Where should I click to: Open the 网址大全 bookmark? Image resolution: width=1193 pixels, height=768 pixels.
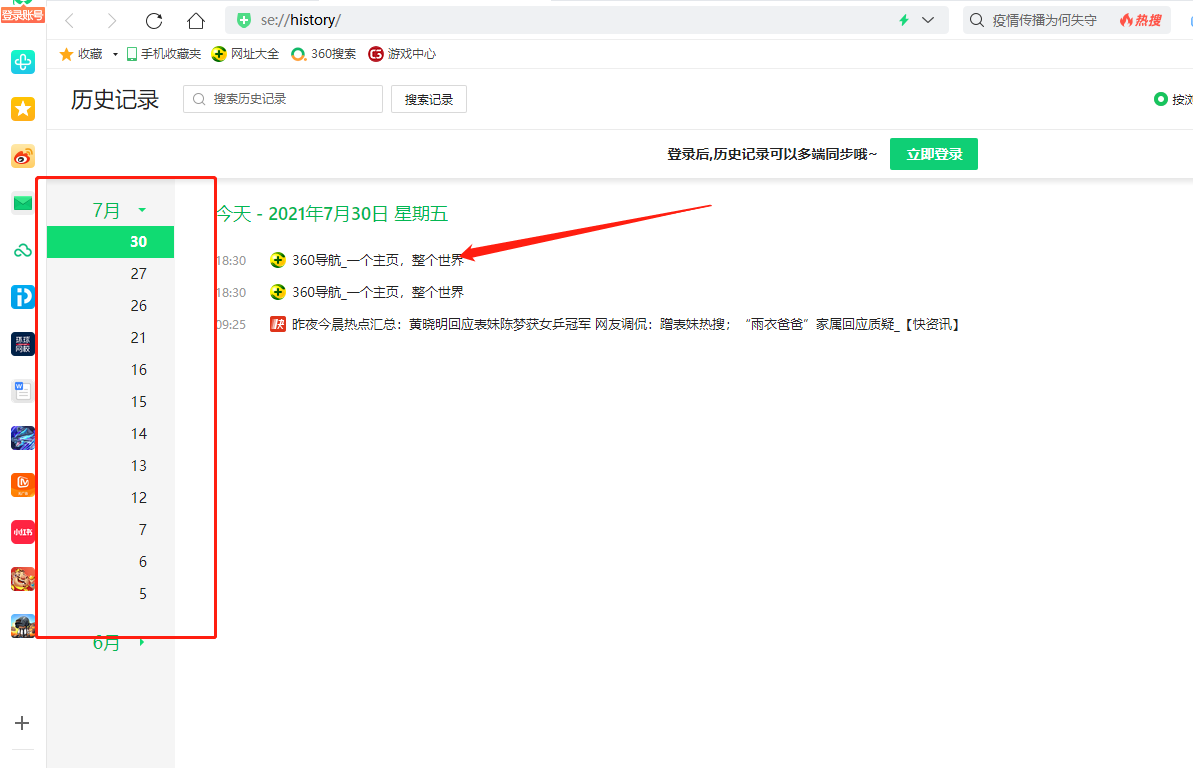(246, 54)
